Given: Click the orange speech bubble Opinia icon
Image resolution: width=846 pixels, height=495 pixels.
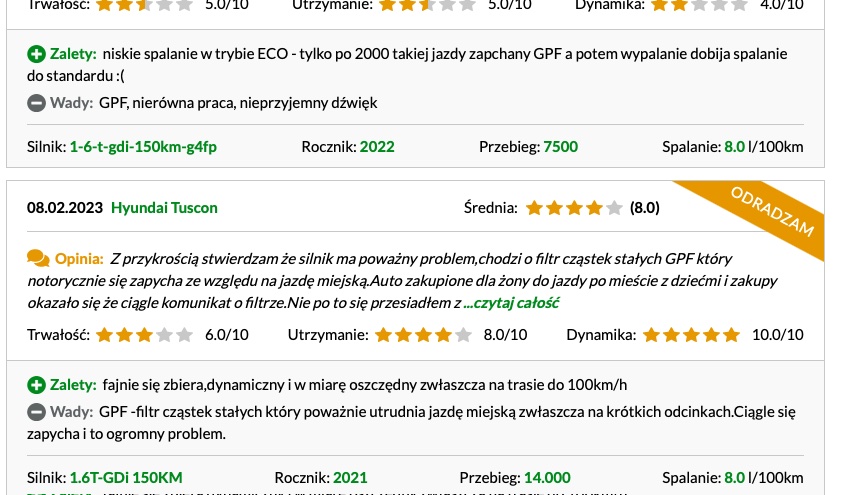Looking at the screenshot, I should [x=38, y=259].
